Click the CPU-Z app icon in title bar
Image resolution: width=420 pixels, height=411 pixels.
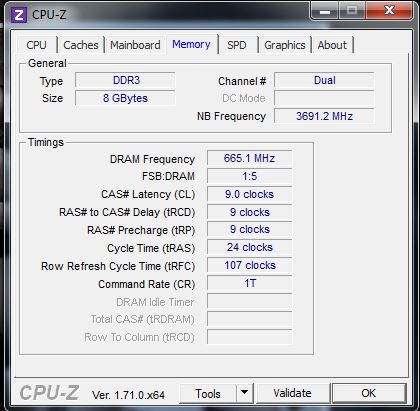point(19,15)
